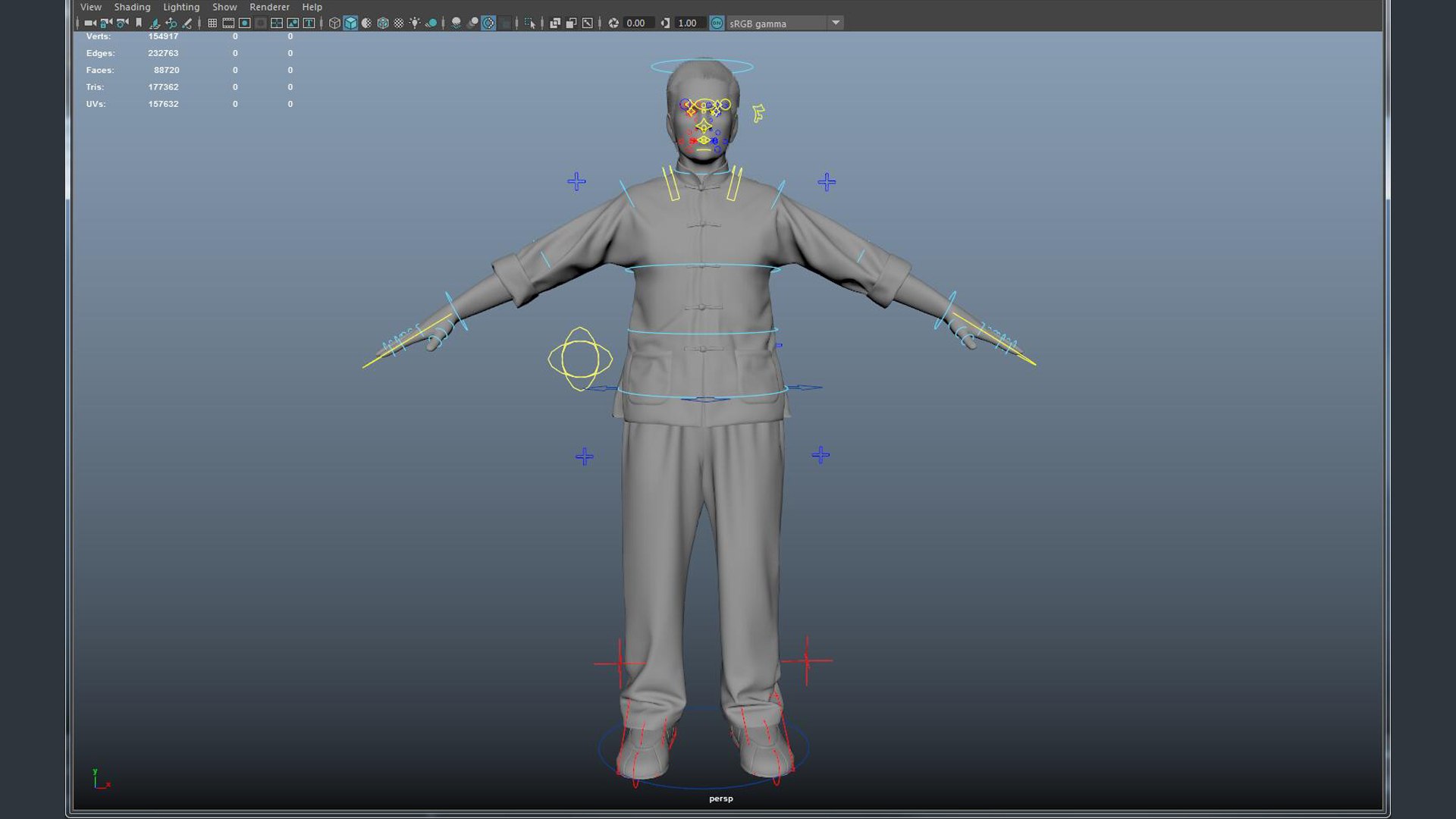Switch to Wireframe cube shading icon

tap(334, 24)
